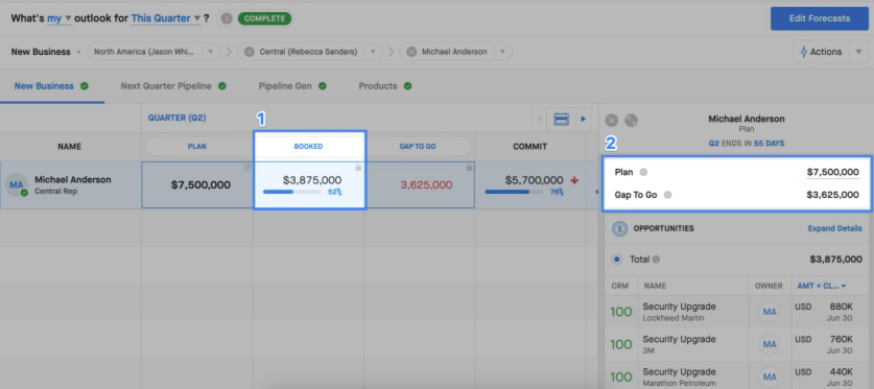Open Central (Rebecca Sanders) dropdown arrow
The image size is (874, 389).
click(372, 52)
